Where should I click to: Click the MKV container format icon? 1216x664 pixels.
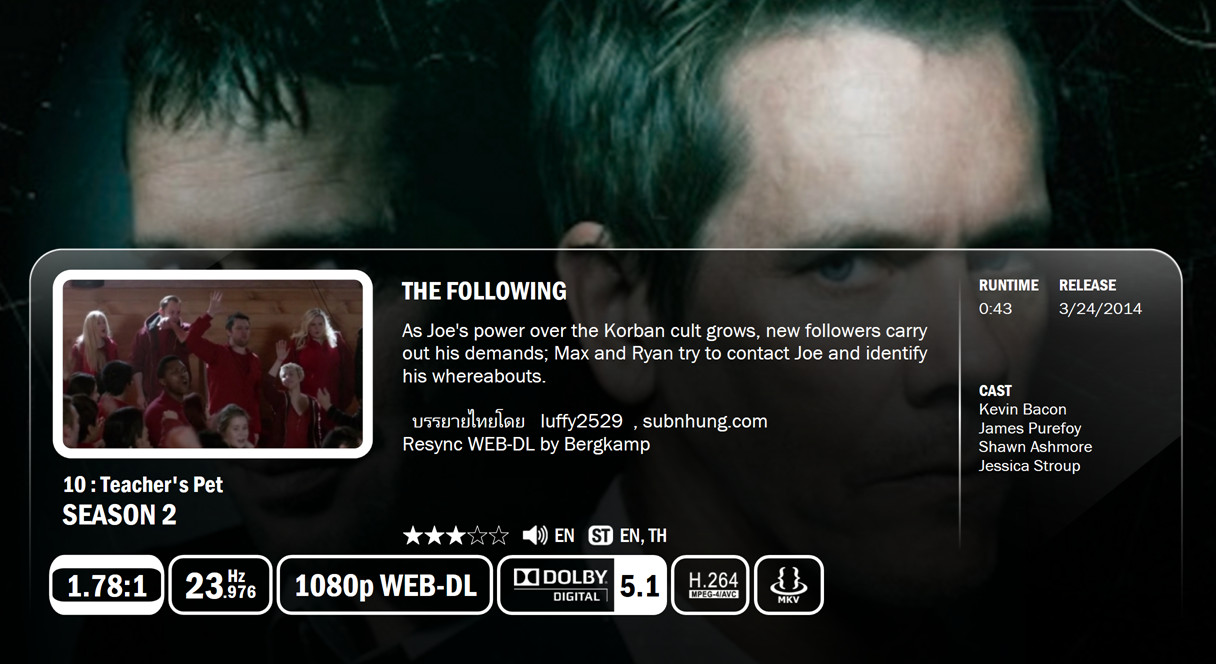(789, 585)
